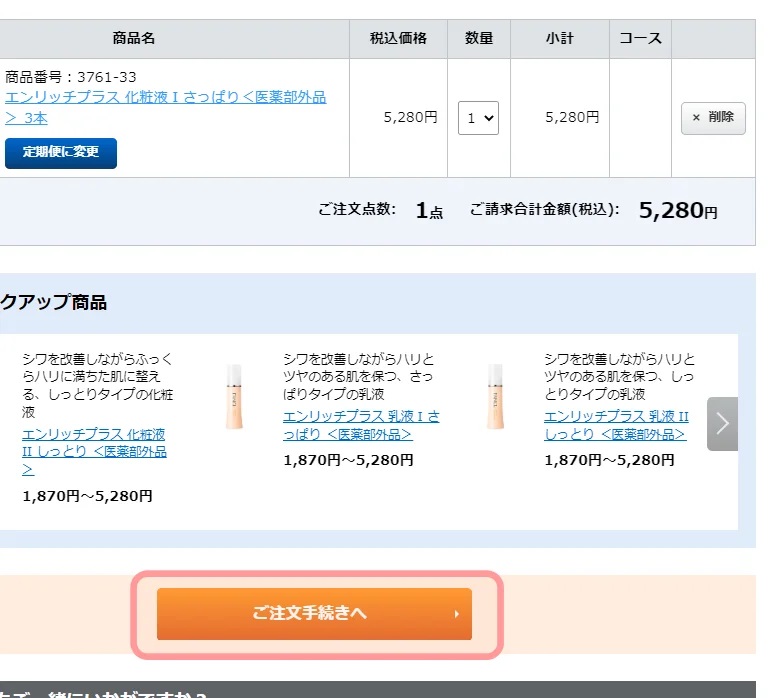Click the 商品名 column header

coord(133,38)
